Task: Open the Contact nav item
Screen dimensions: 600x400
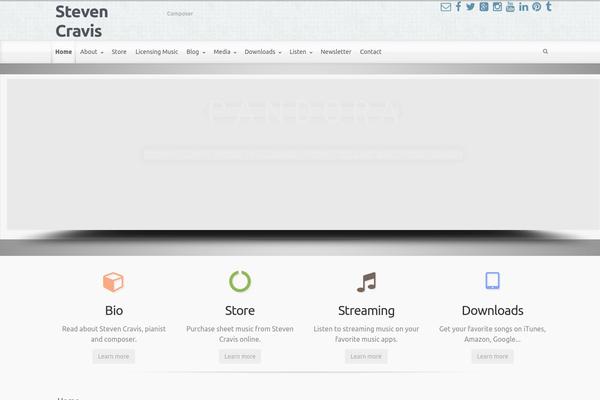Action: click(370, 52)
